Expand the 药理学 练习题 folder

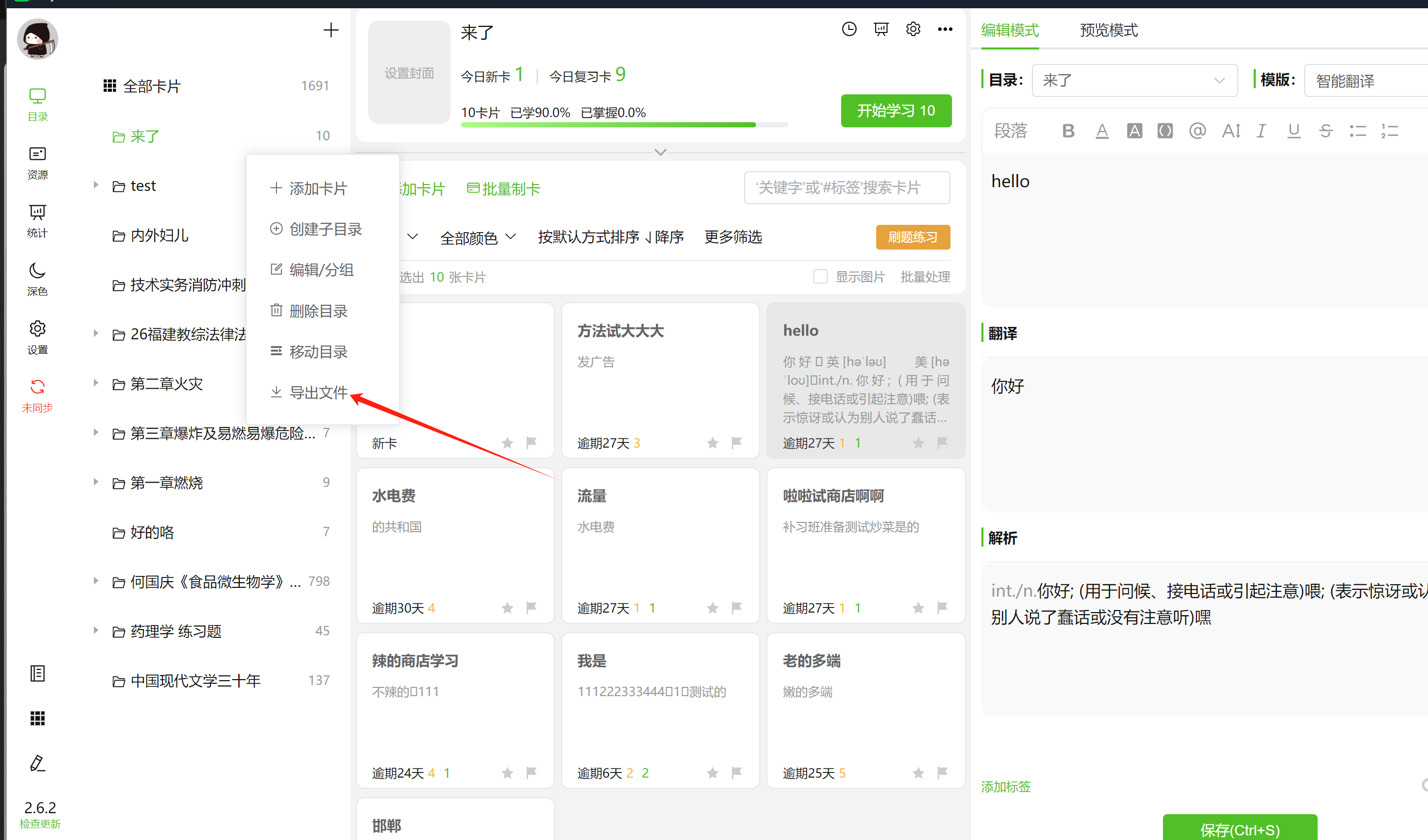click(x=96, y=631)
